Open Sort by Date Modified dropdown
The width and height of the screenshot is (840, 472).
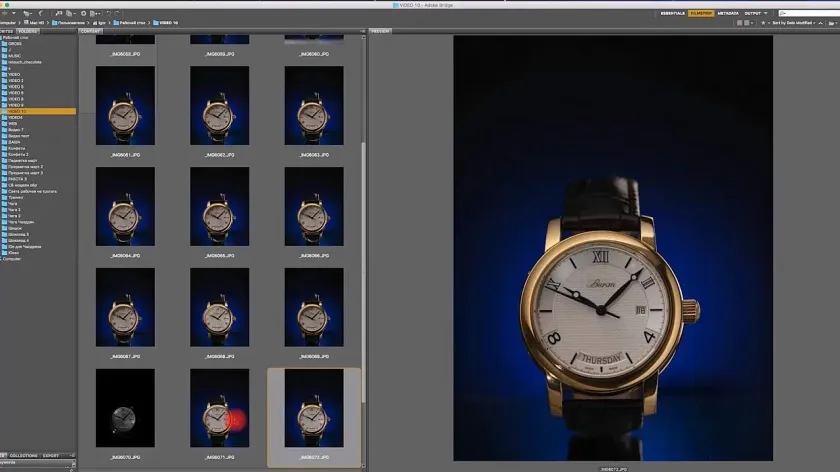(x=794, y=22)
